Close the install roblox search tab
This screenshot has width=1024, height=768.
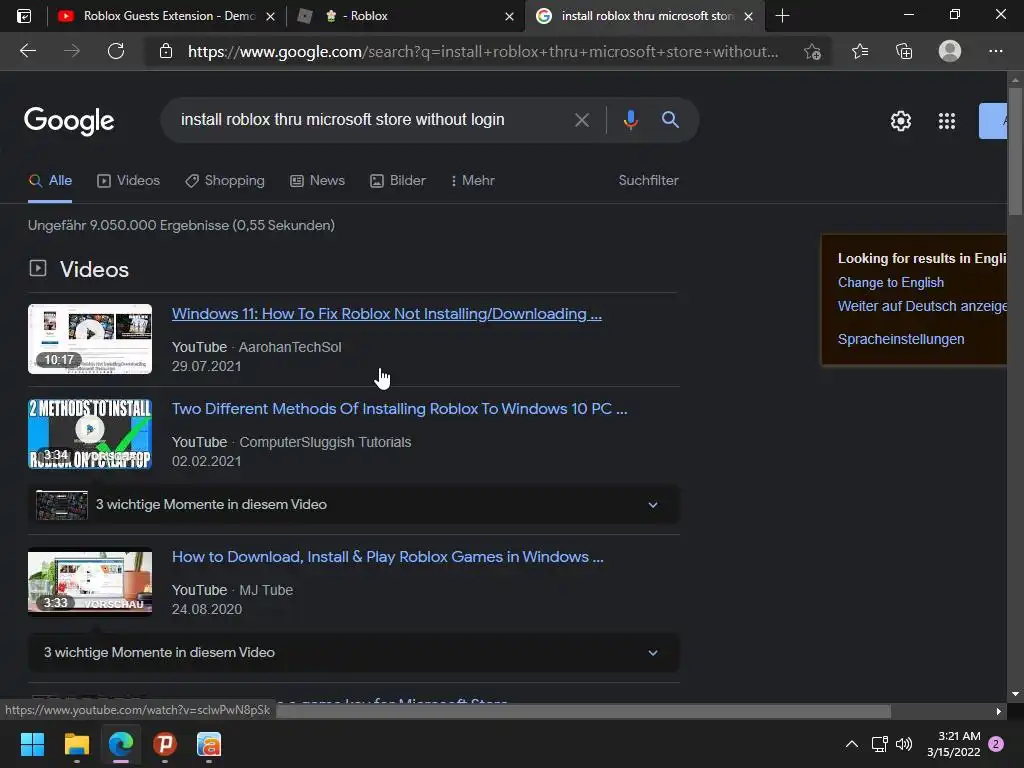(748, 16)
